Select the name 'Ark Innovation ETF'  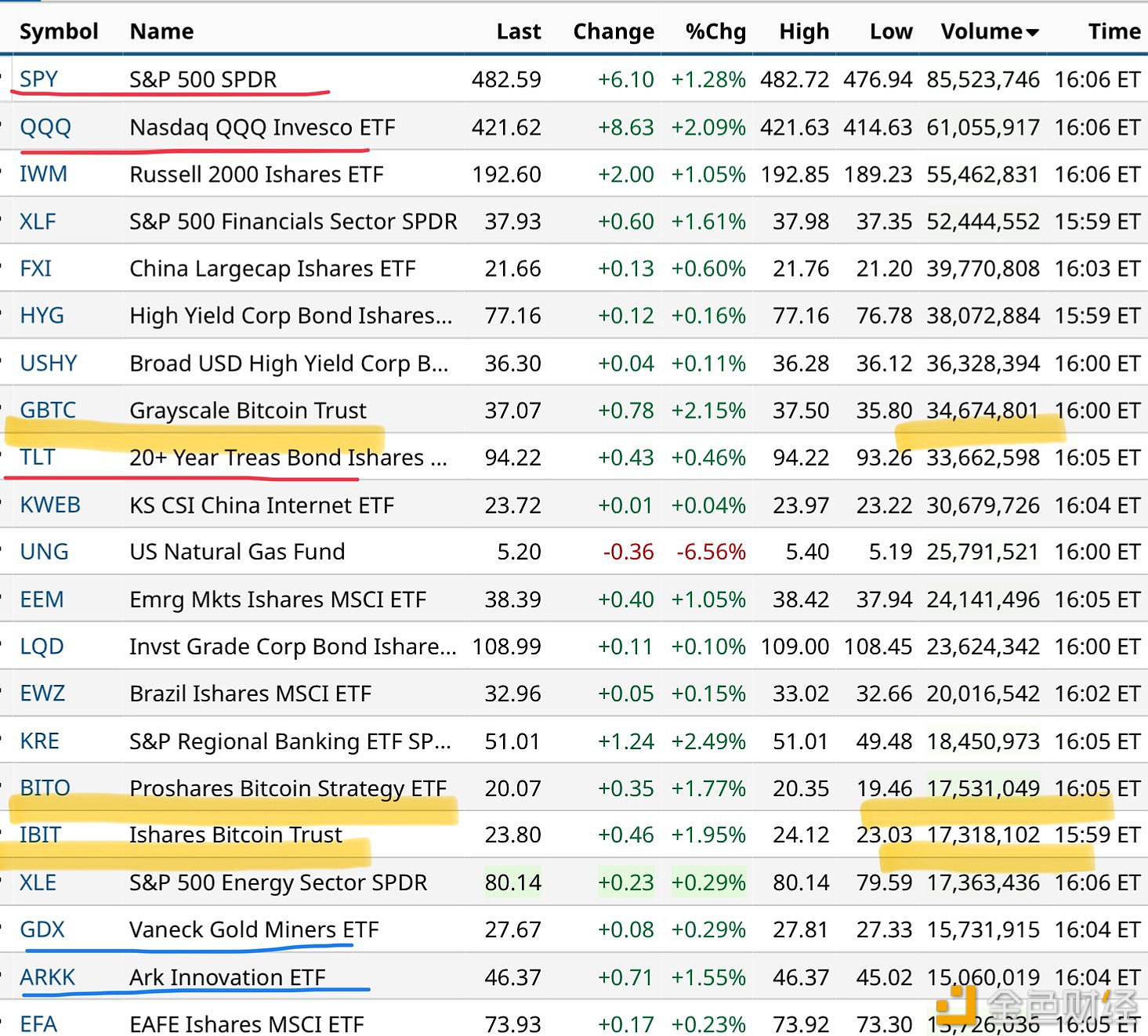tap(227, 978)
